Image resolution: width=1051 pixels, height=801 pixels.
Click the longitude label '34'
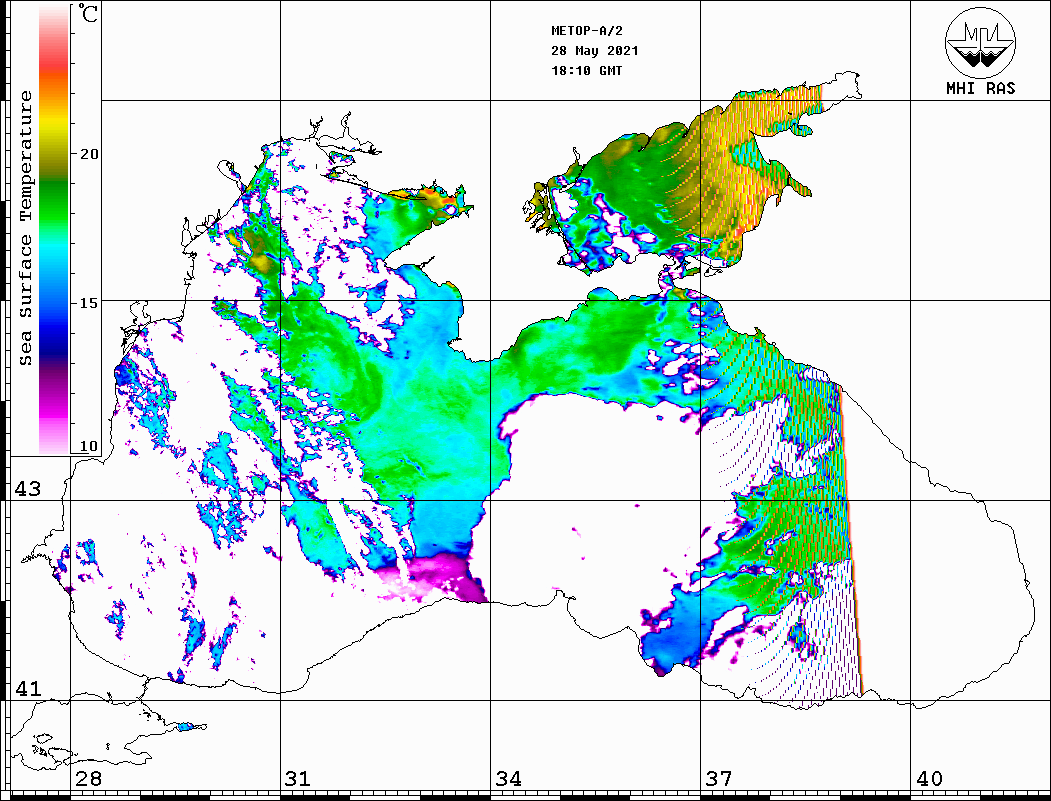[508, 779]
